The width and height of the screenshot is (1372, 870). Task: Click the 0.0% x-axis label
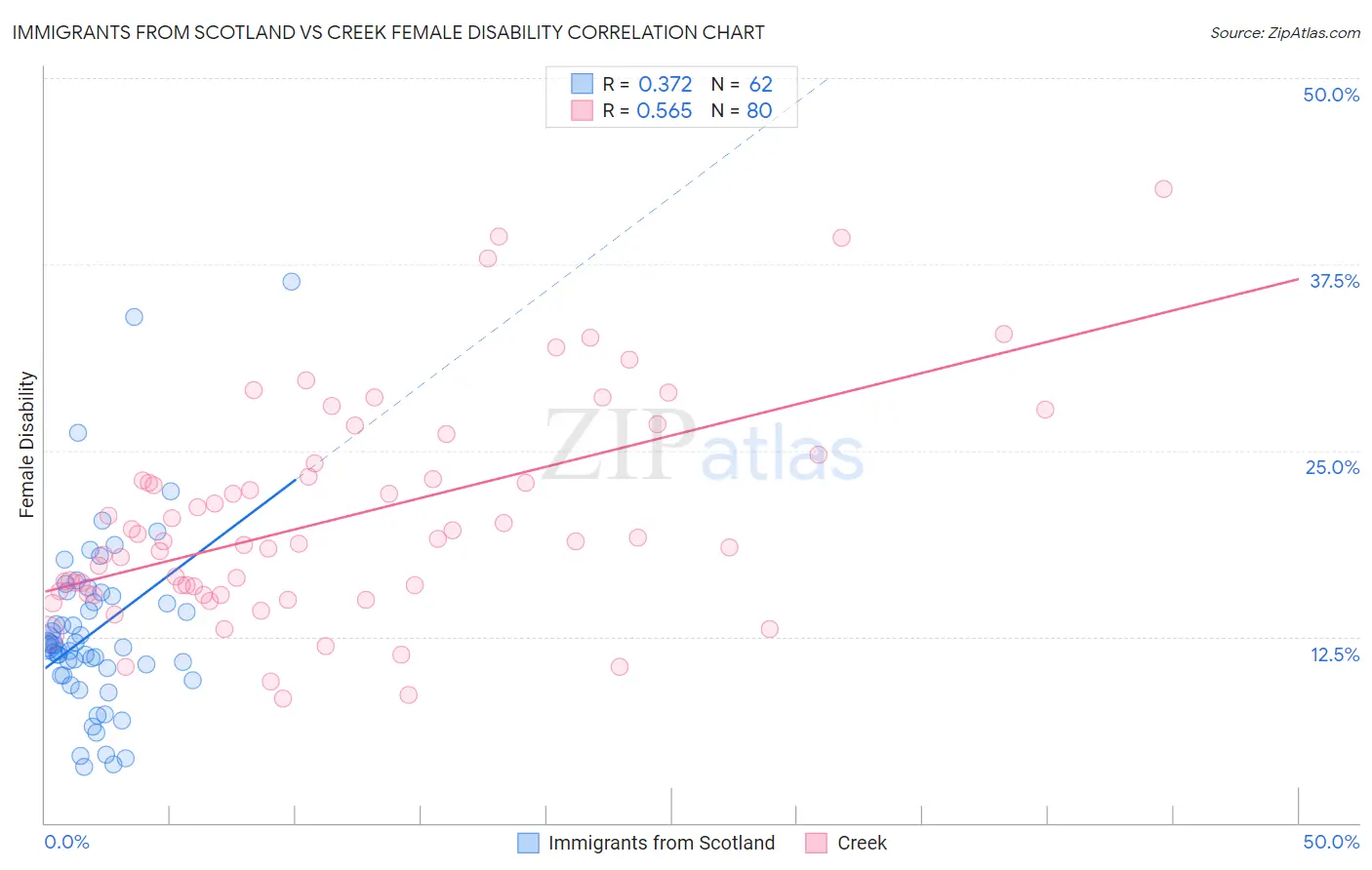click(x=66, y=842)
